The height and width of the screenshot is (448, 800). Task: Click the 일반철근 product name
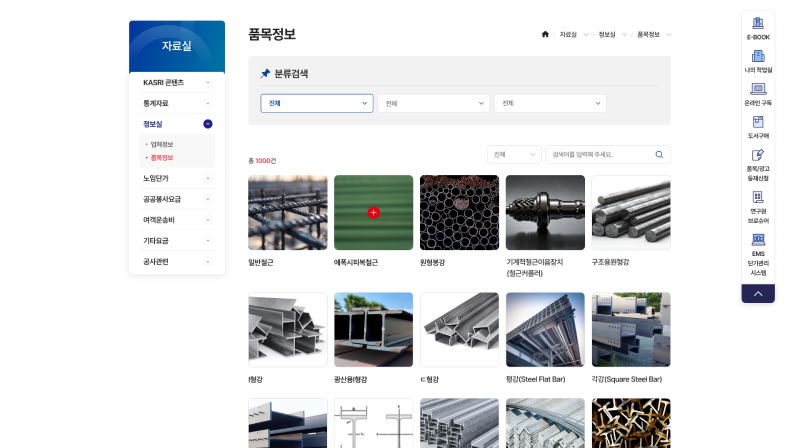click(x=261, y=262)
